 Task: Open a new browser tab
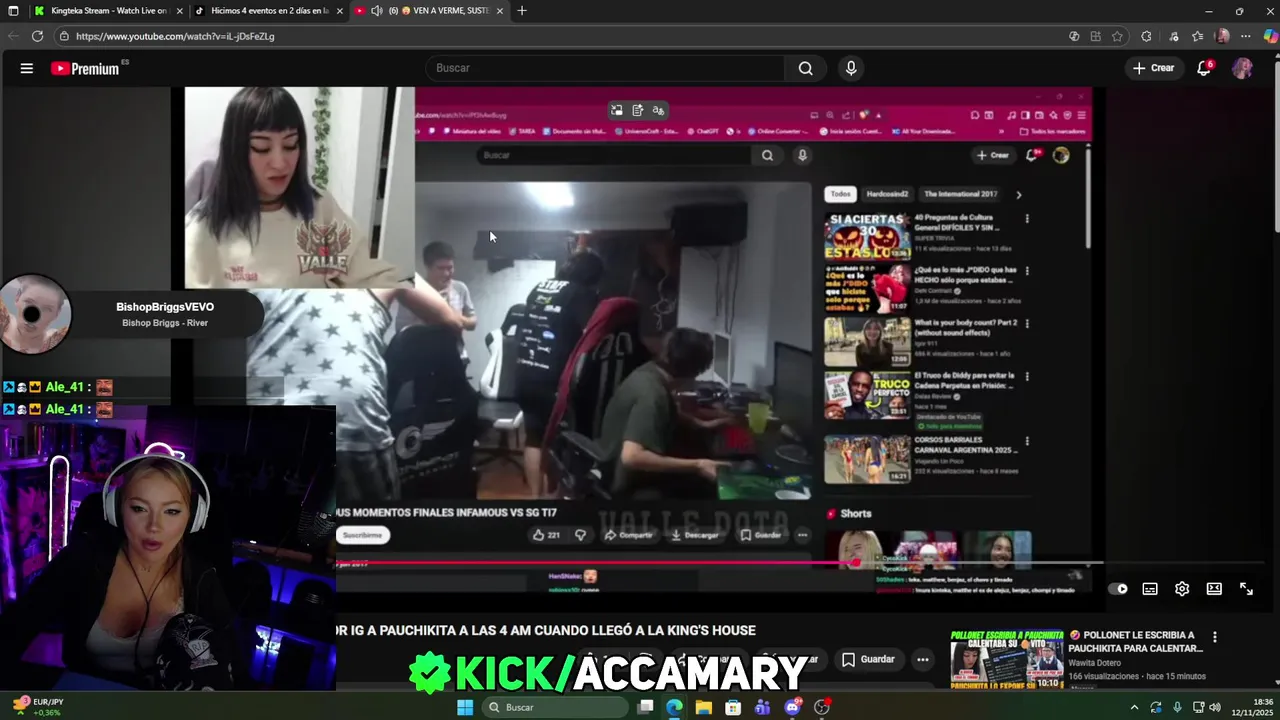pos(522,11)
